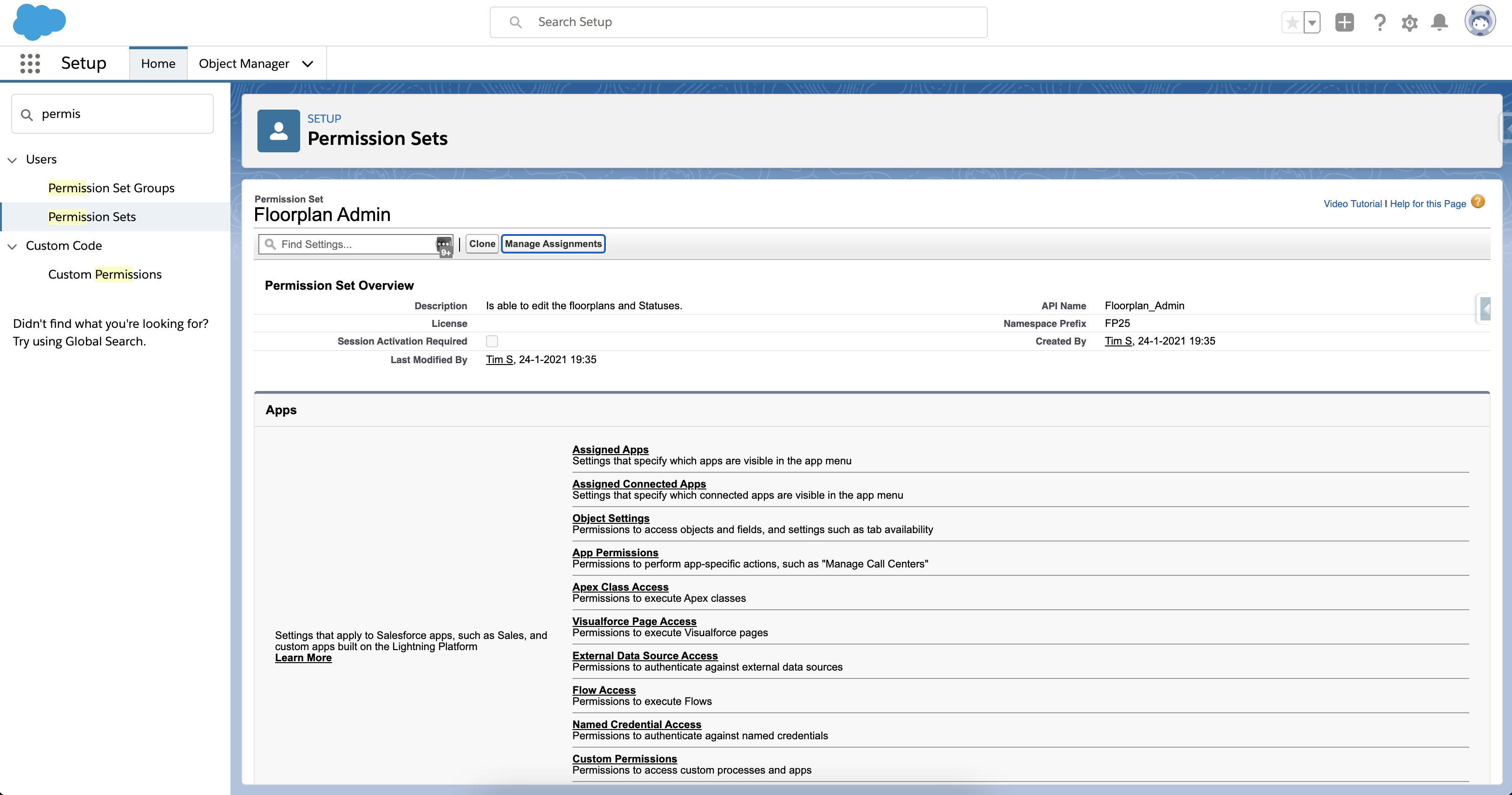Viewport: 1512px width, 795px height.
Task: Click the global create plus icon
Action: click(x=1344, y=22)
